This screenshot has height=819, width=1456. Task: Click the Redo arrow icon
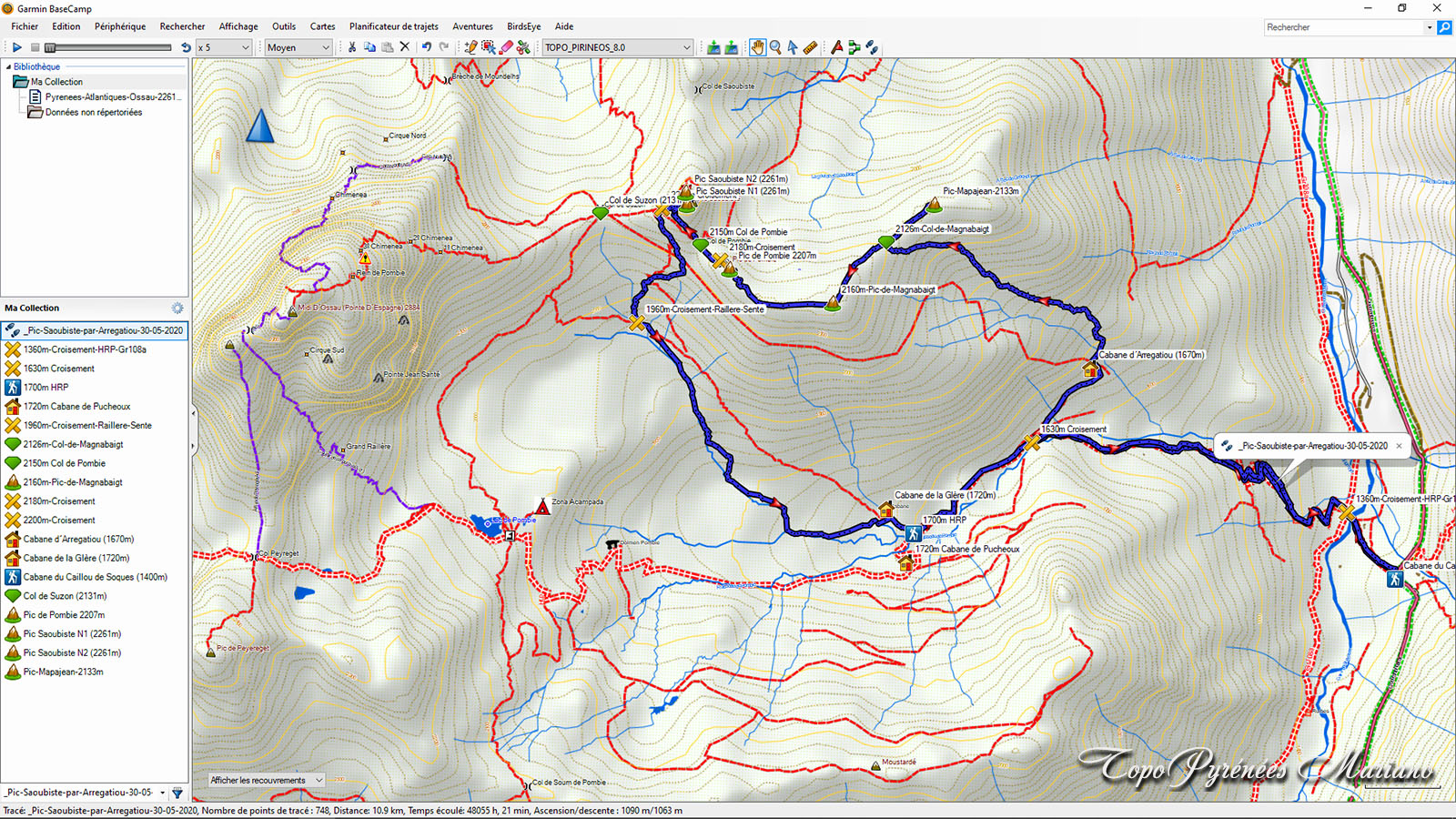444,47
